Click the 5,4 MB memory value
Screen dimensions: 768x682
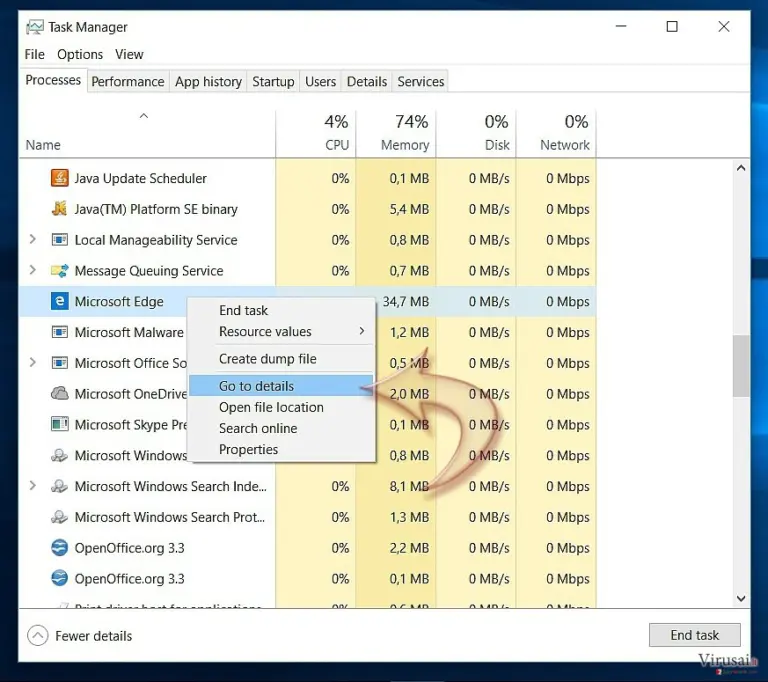409,209
